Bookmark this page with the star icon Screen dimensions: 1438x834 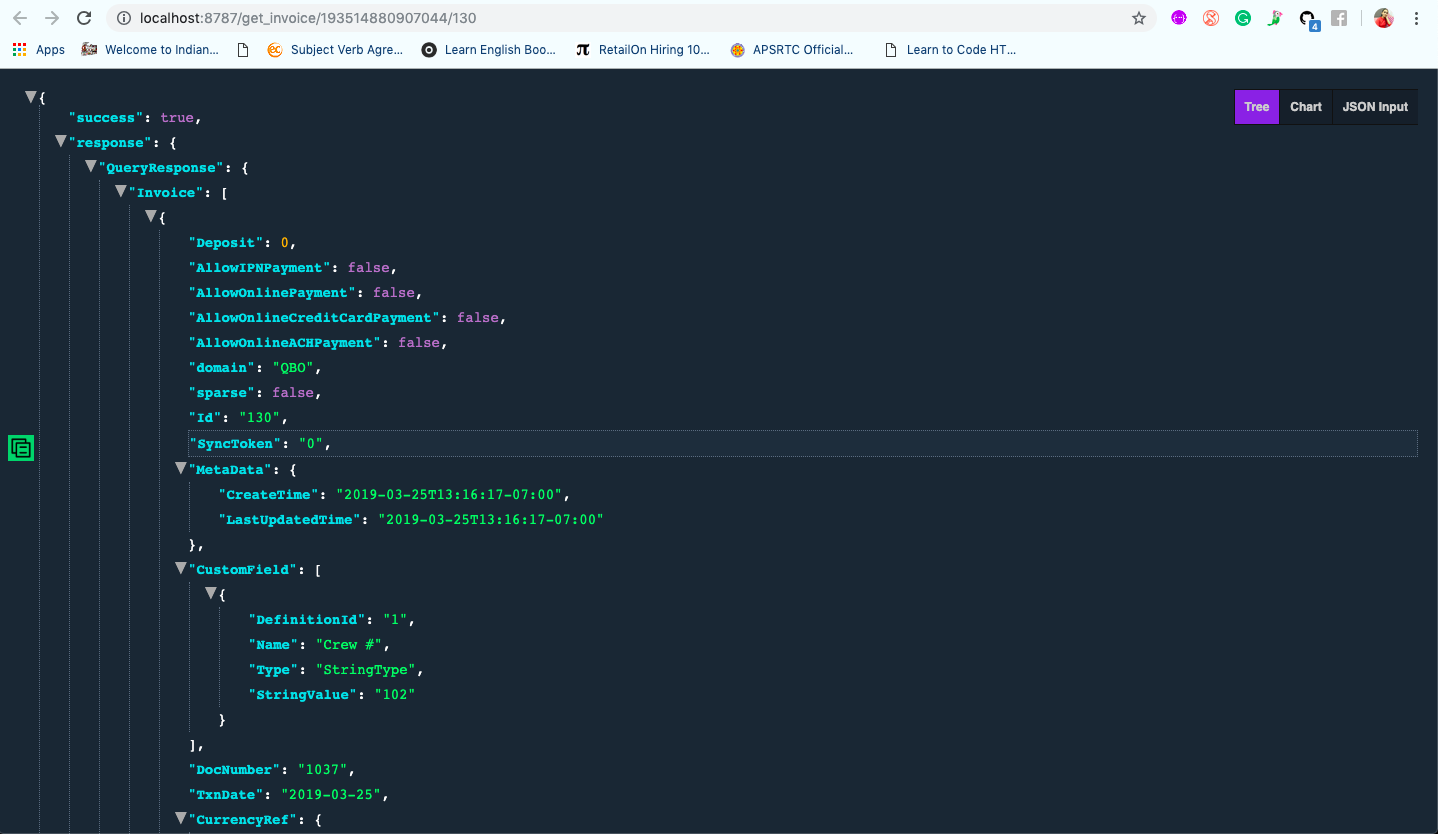(1138, 18)
